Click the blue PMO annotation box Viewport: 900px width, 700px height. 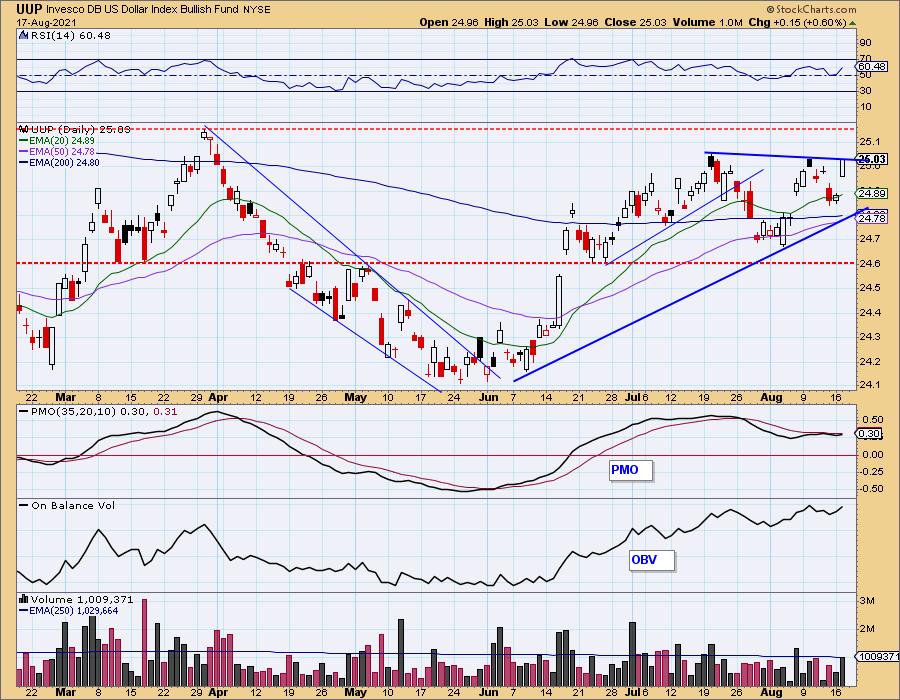[x=630, y=470]
